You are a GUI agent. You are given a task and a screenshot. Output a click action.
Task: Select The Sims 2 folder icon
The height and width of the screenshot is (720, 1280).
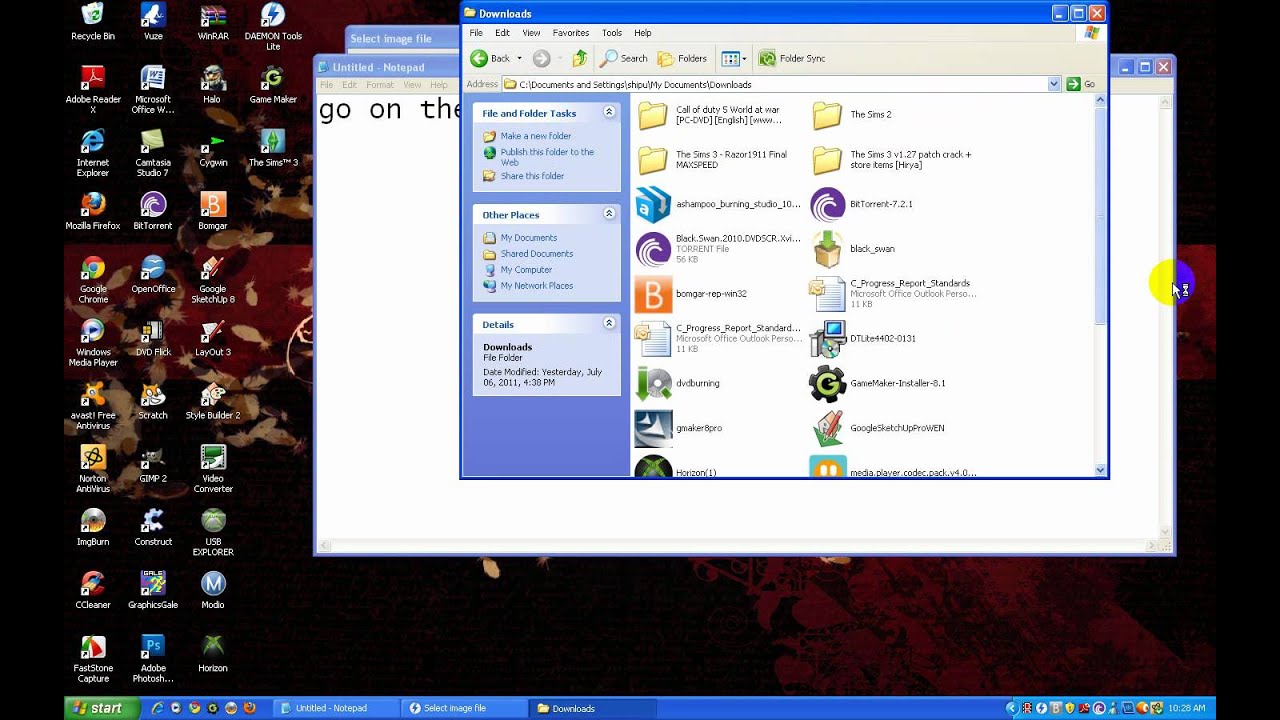pyautogui.click(x=827, y=115)
